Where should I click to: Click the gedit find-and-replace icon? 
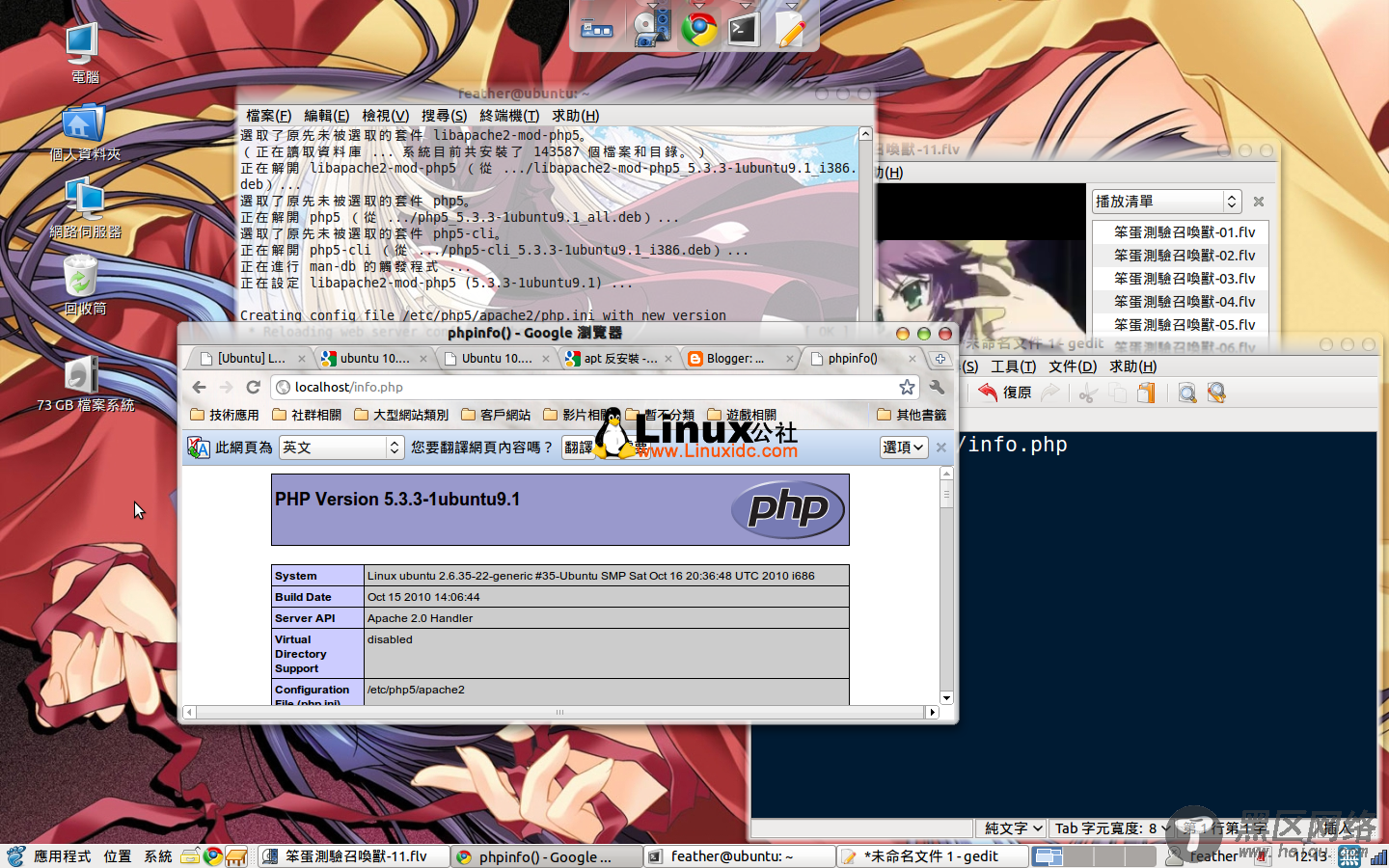1217,393
